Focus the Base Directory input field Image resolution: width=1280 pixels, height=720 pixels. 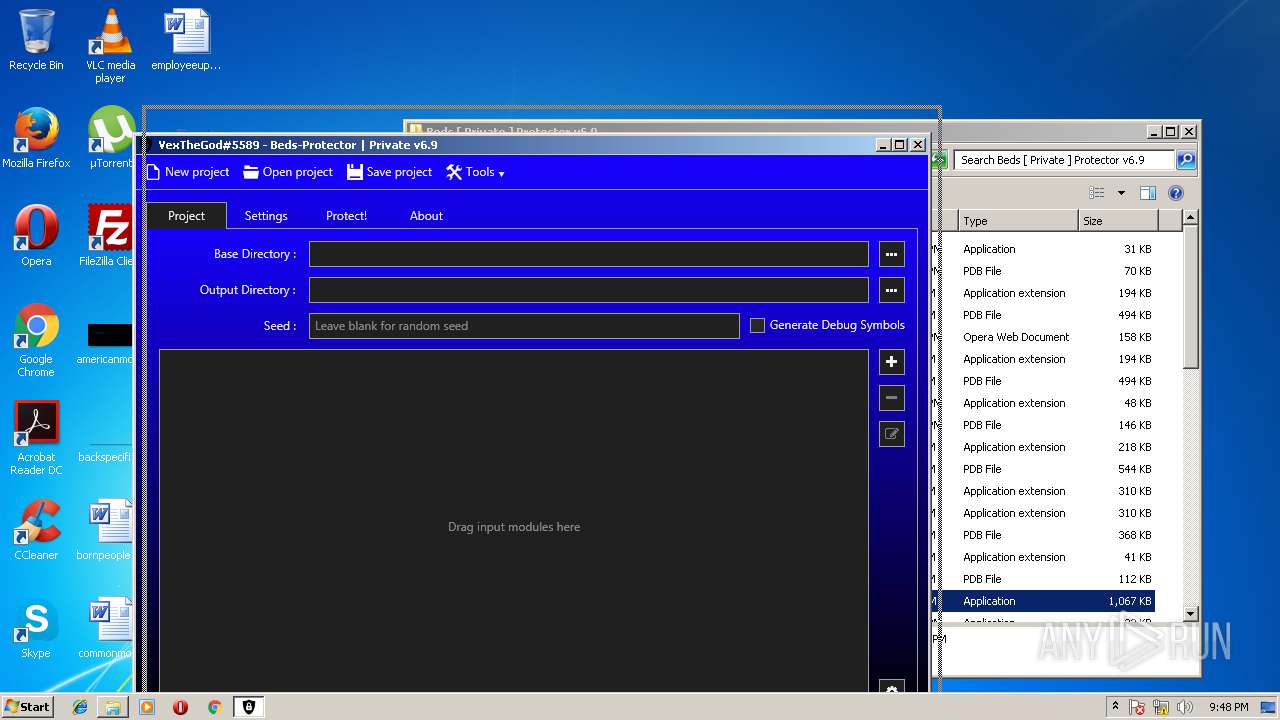pyautogui.click(x=588, y=254)
